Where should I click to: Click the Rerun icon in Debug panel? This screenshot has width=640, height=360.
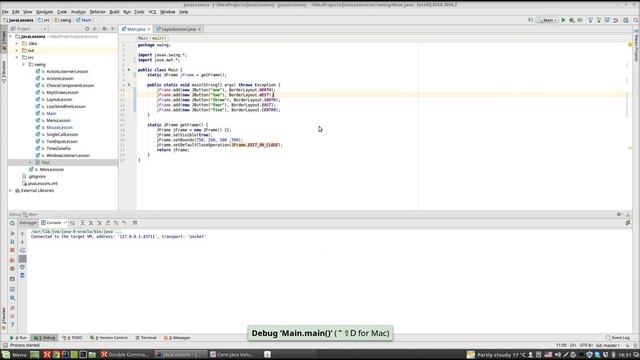pyautogui.click(x=12, y=223)
